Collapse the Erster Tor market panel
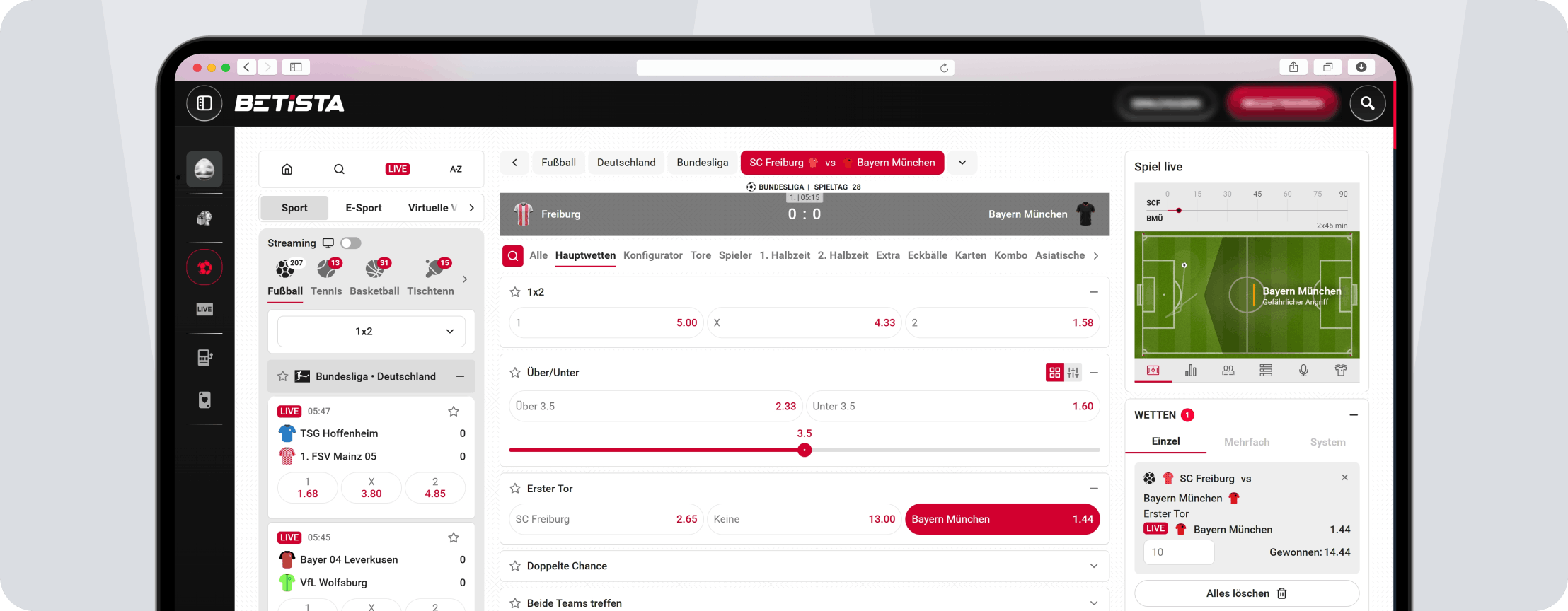Screen dimensions: 1568x611 point(1094,489)
